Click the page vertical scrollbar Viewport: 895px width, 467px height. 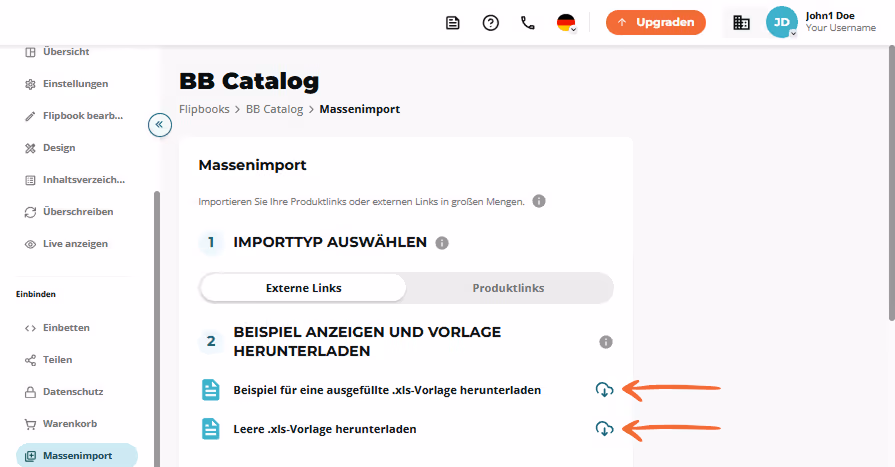pos(892,183)
